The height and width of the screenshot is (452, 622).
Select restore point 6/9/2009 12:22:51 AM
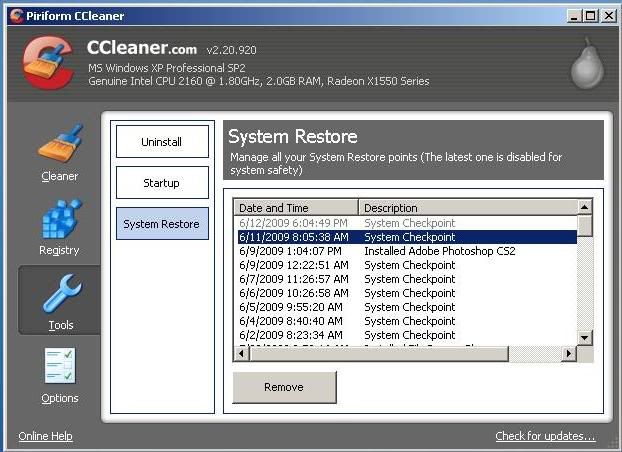click(x=407, y=265)
